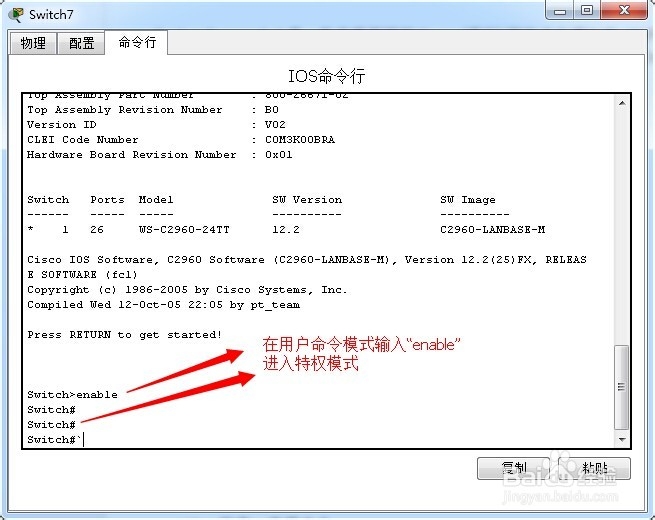The width and height of the screenshot is (655, 520).
Task: Click the 'Version ID' line
Action: tap(156, 124)
